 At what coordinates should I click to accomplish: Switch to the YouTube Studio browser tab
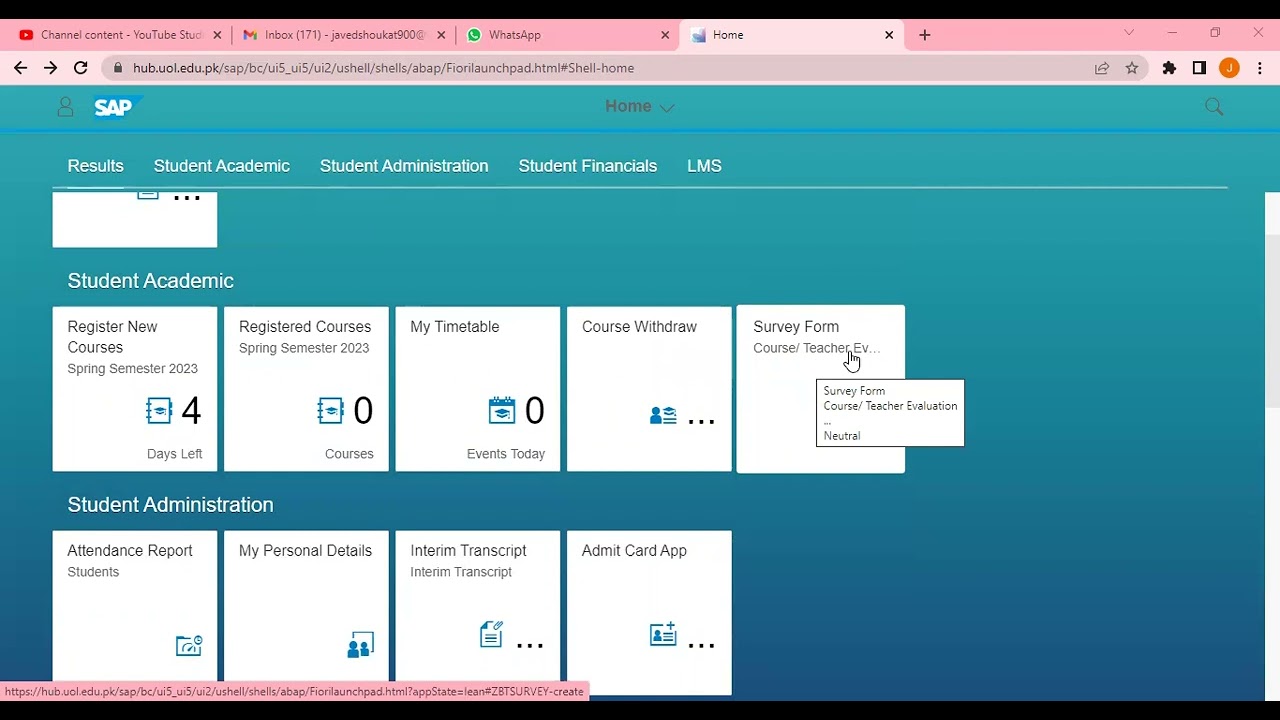[119, 35]
